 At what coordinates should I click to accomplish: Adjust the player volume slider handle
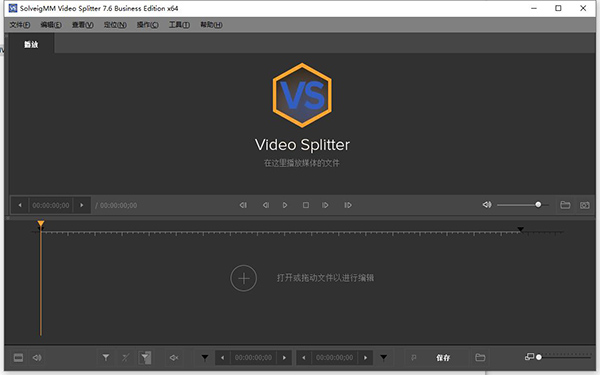pos(538,205)
